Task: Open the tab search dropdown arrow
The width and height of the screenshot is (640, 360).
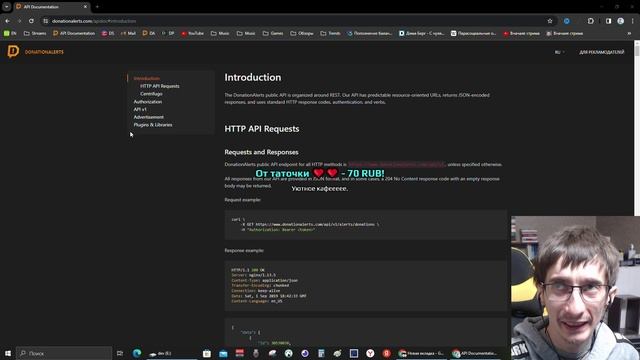Action: tap(7, 7)
